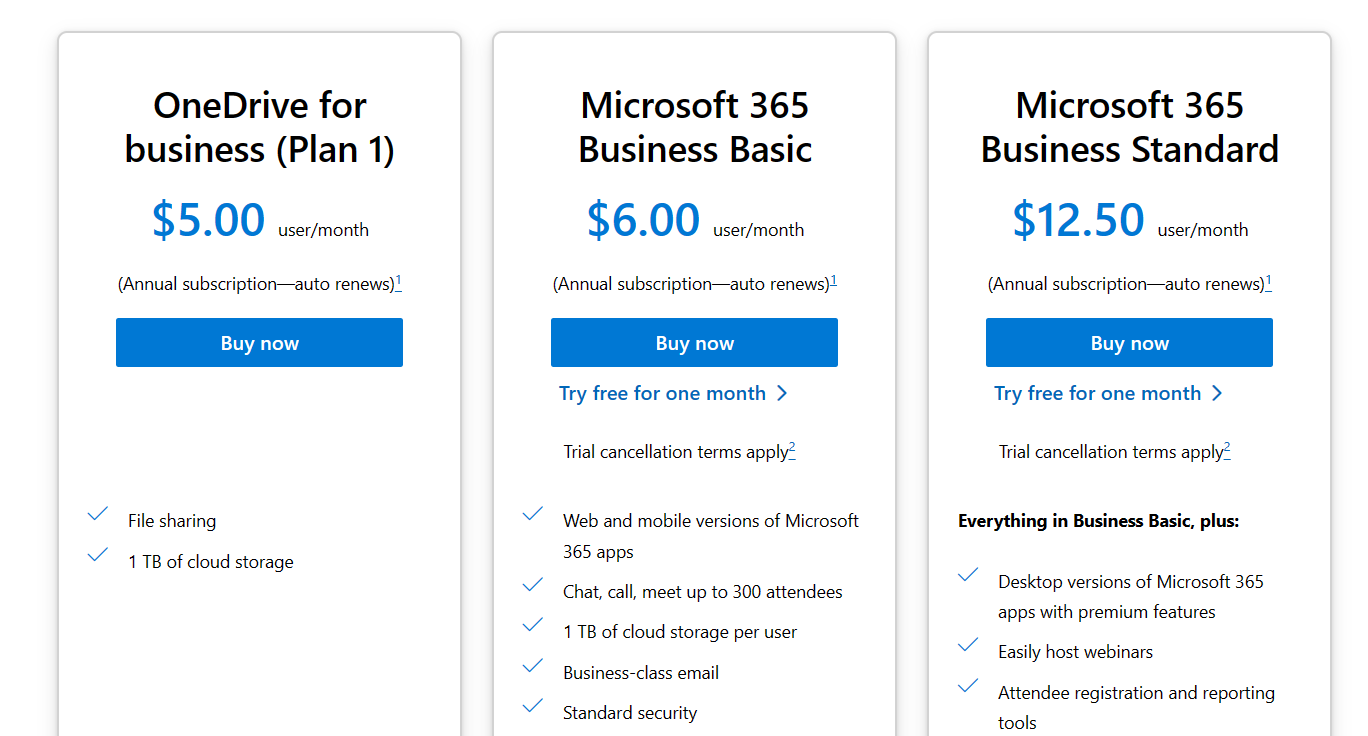1368x736 pixels.
Task: Open footnote 2 beside Business Standard trial cancellation terms
Action: [1227, 449]
